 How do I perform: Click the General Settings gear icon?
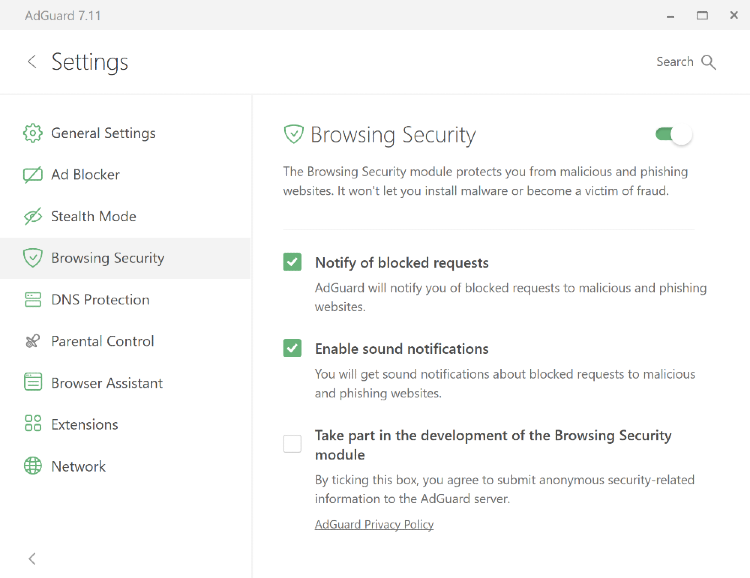click(33, 133)
